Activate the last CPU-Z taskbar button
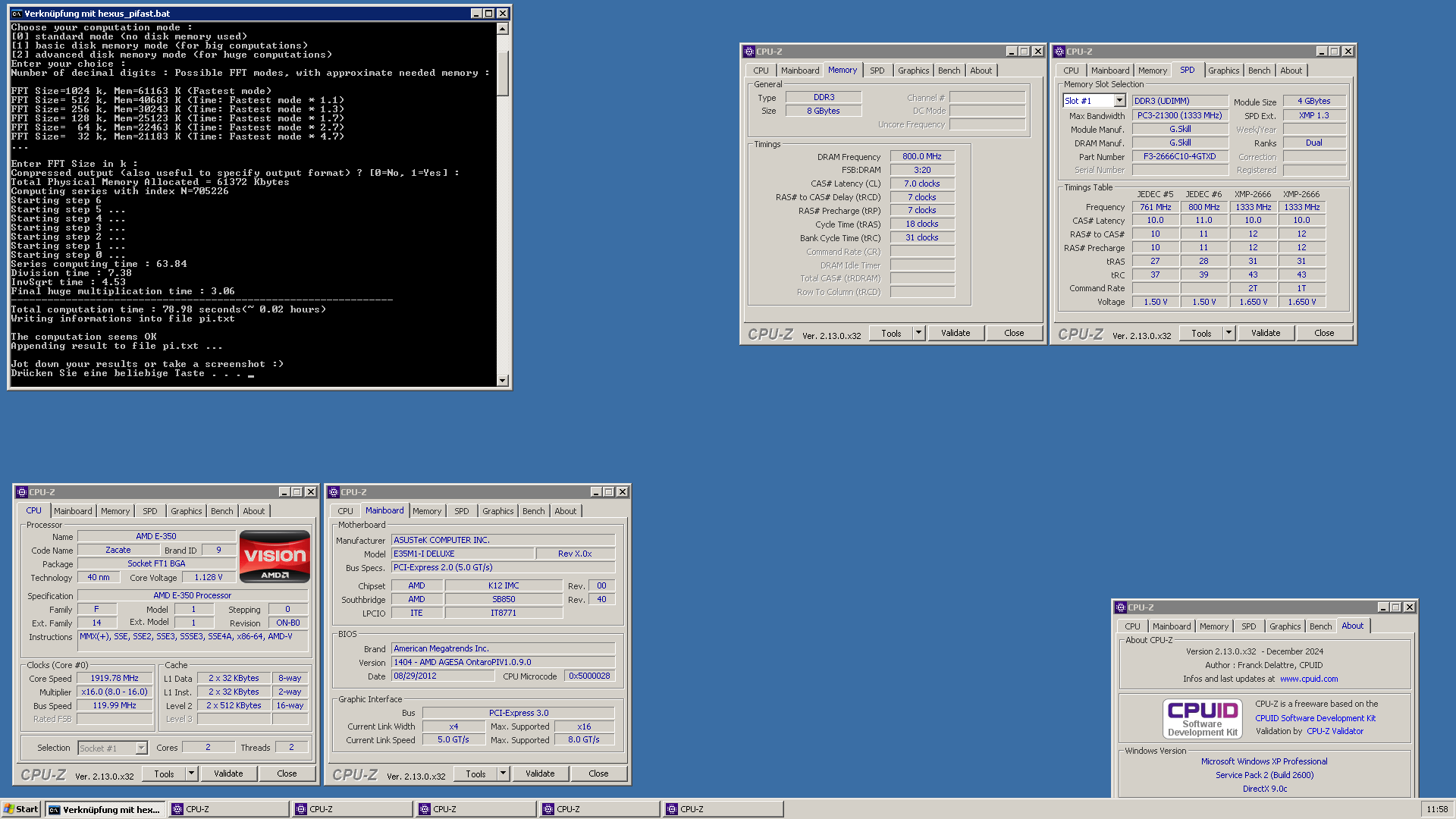This screenshot has width=1456, height=819. (x=723, y=809)
